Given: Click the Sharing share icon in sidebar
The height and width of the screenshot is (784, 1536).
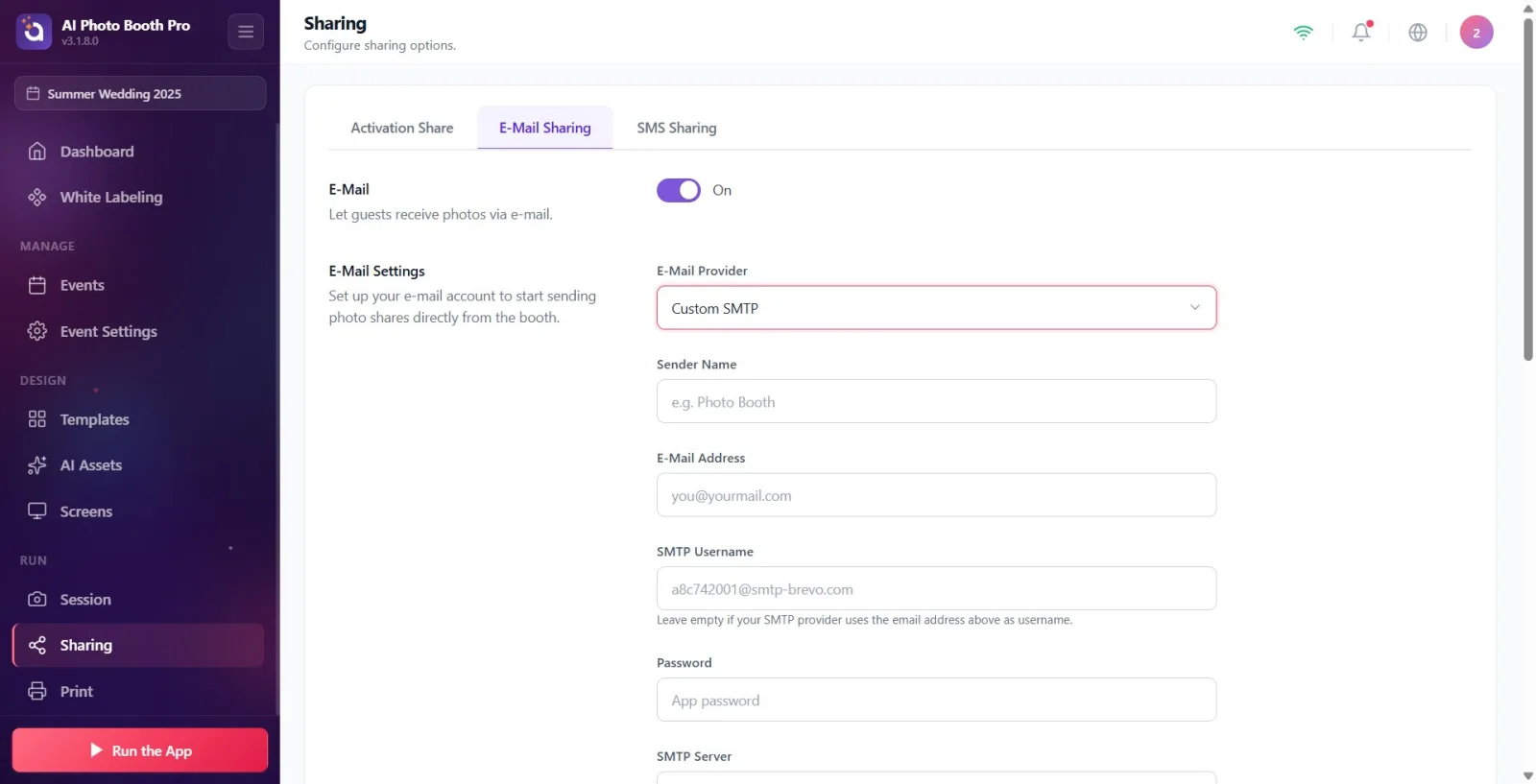Looking at the screenshot, I should click(x=37, y=645).
